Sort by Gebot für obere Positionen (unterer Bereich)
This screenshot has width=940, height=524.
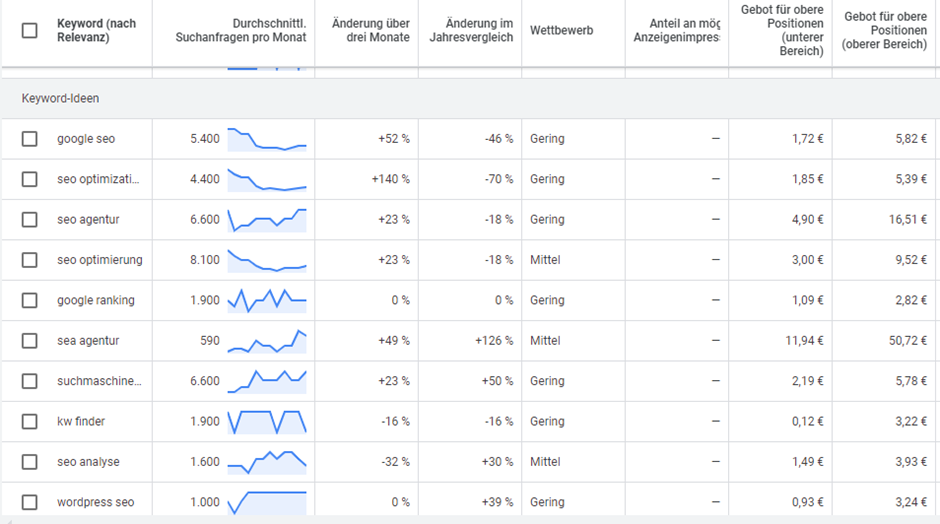pyautogui.click(x=782, y=30)
